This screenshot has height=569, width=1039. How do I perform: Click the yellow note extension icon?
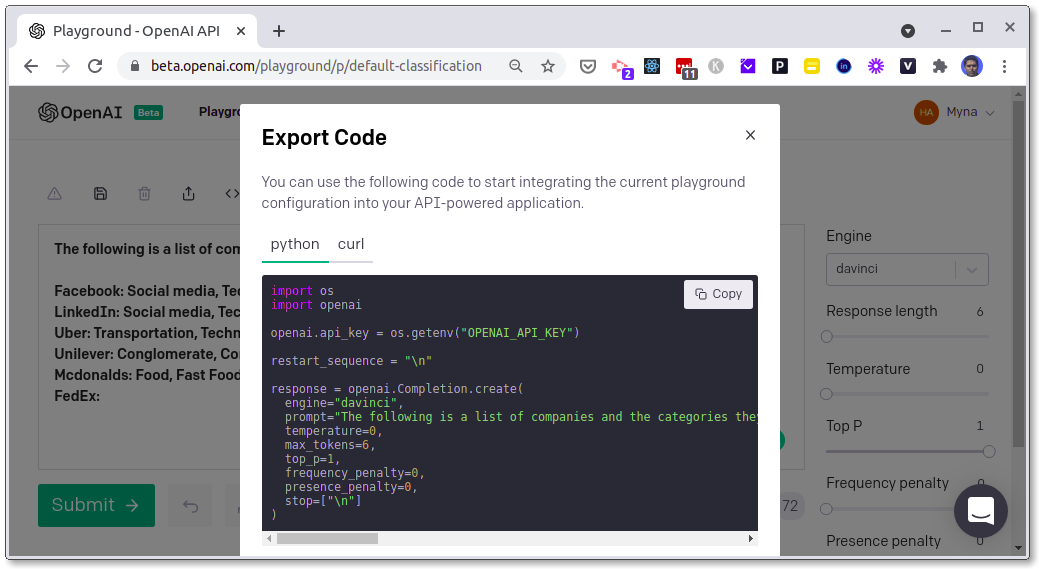(812, 66)
